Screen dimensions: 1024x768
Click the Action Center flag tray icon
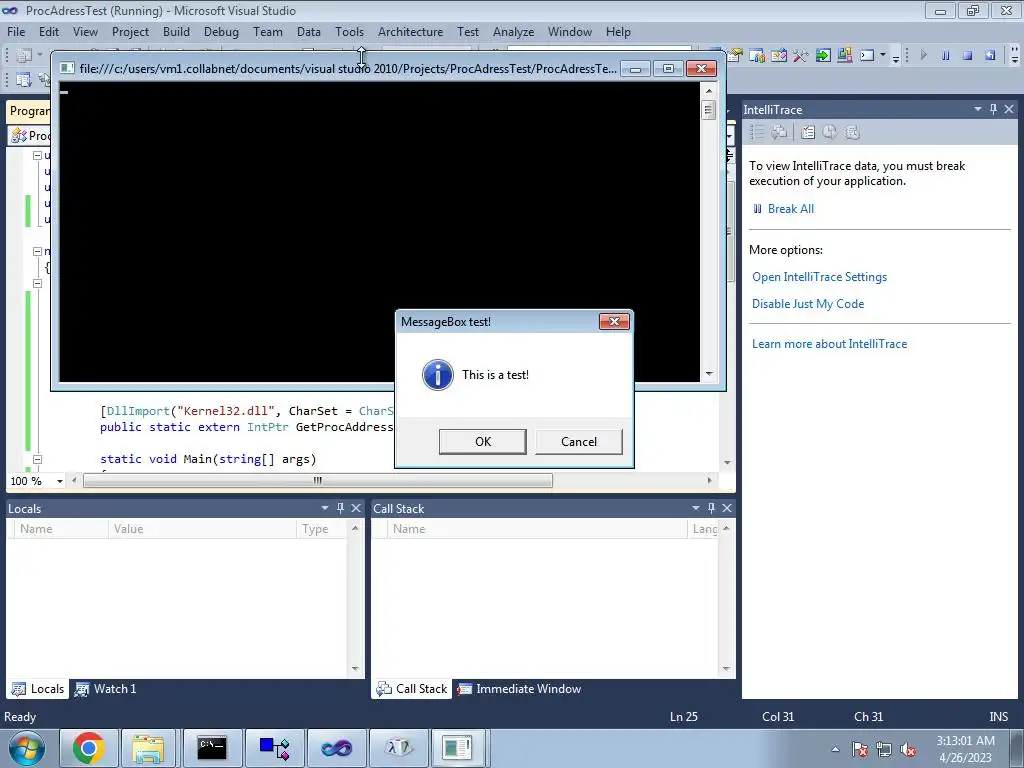click(860, 749)
